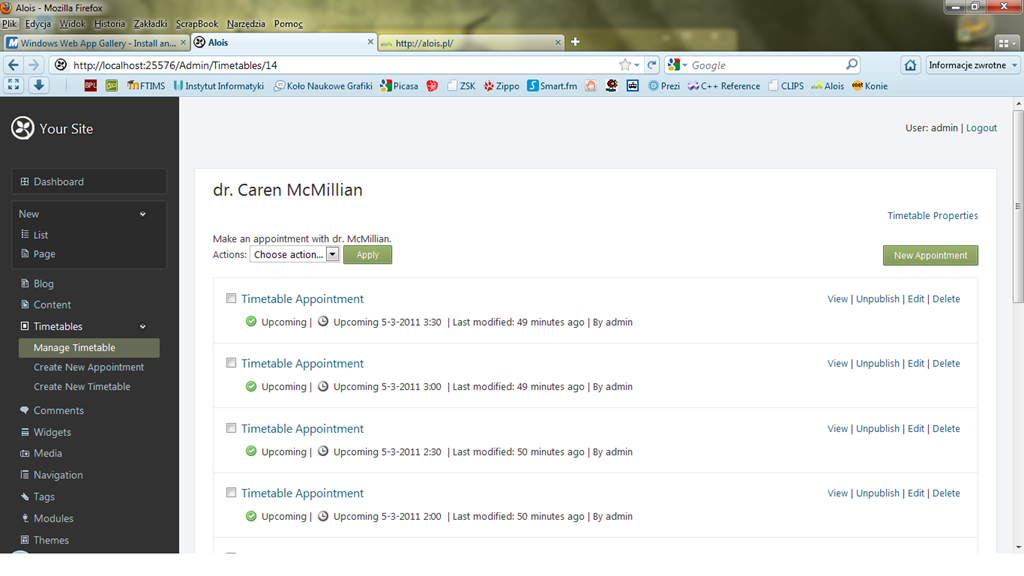Screen dimensions: 1024x576
Task: Bookmark this page with the star icon
Action: (625, 65)
